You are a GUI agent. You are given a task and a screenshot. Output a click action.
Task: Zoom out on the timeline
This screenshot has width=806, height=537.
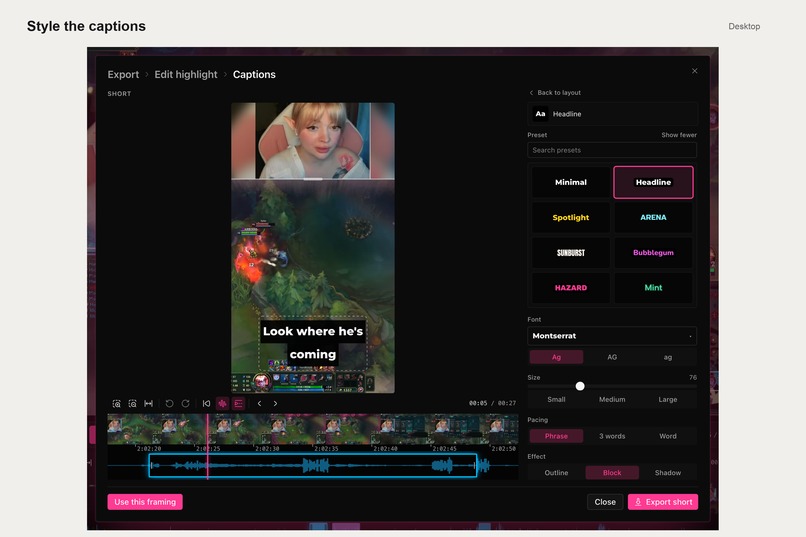coord(133,403)
